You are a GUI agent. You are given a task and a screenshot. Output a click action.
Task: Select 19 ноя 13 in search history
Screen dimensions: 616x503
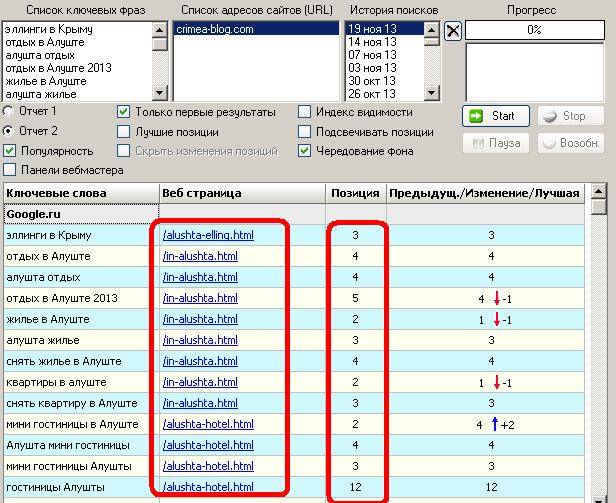click(x=385, y=29)
